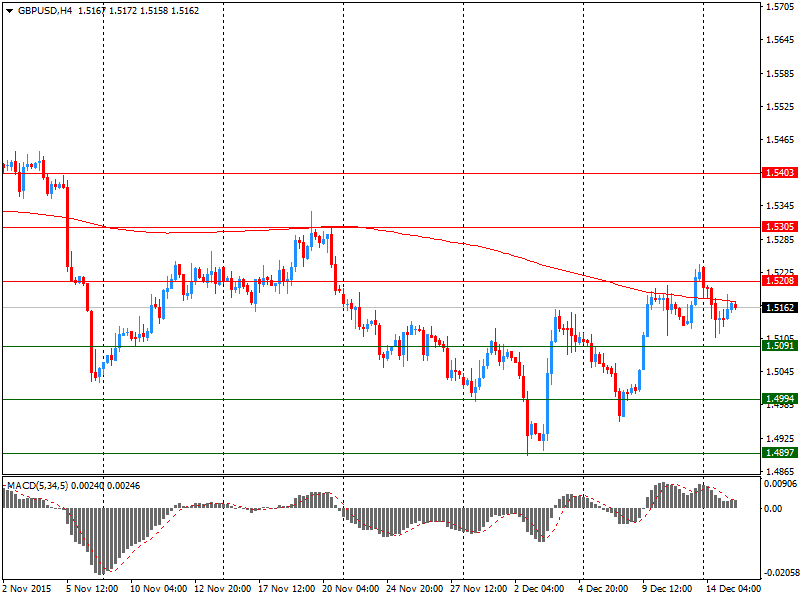
Task: Click the 1.4865 price scale value
Action: [781, 471]
